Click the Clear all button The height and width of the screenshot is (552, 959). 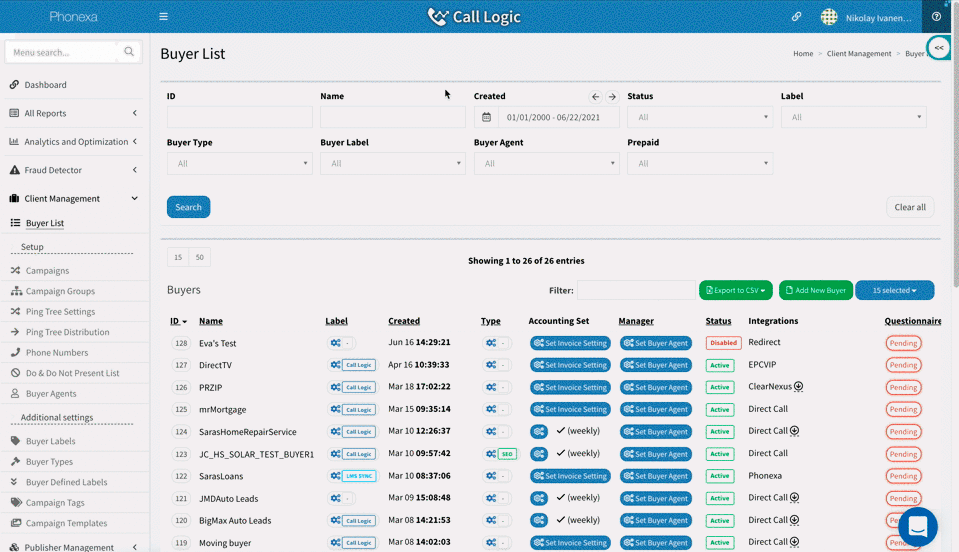tap(909, 207)
